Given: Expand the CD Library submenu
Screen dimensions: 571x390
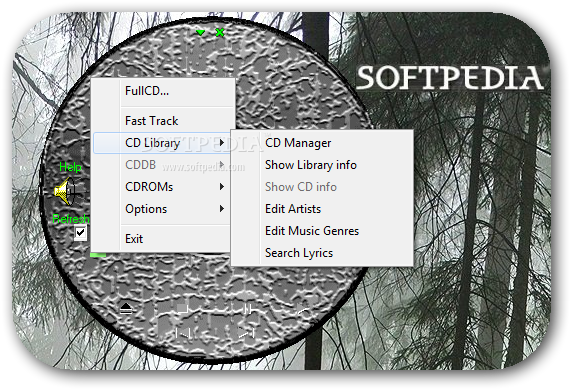Looking at the screenshot, I should click(162, 143).
